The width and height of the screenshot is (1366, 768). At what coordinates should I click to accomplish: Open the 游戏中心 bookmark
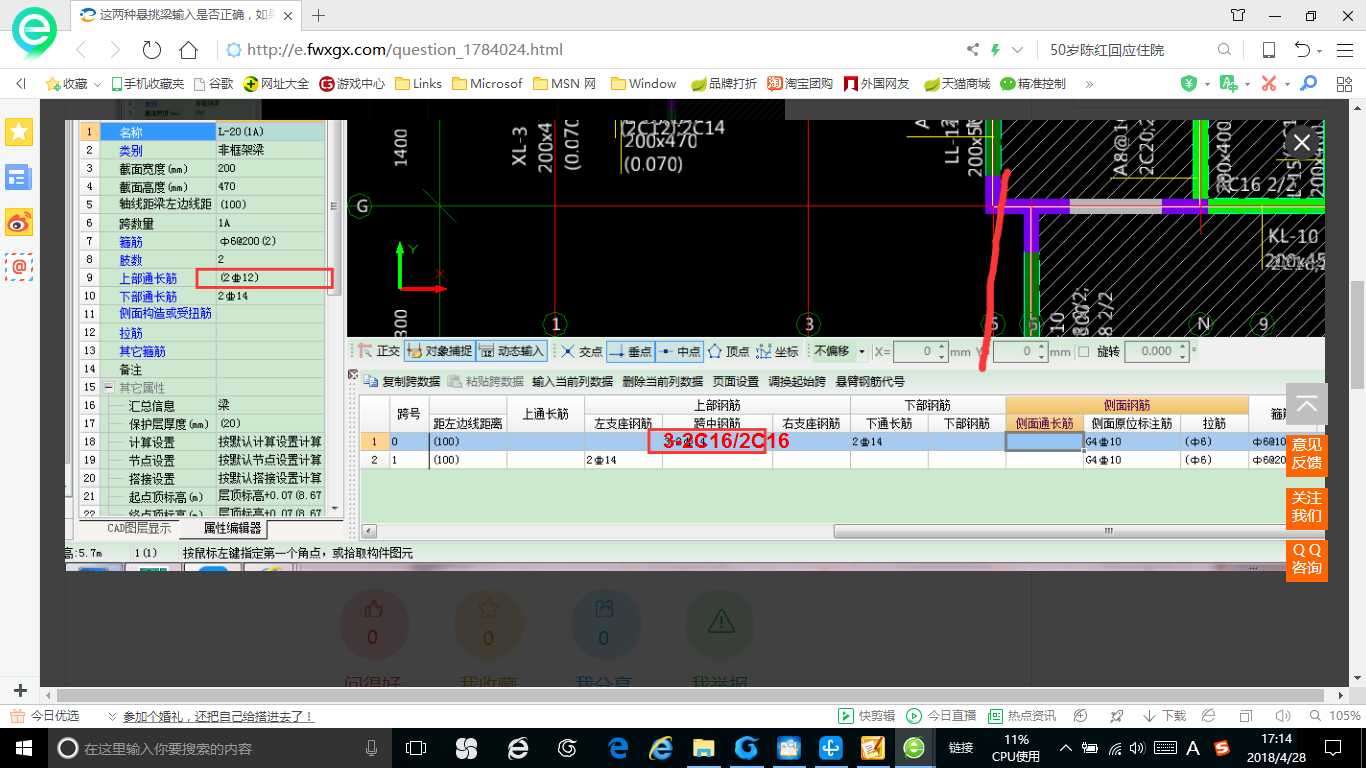[352, 84]
